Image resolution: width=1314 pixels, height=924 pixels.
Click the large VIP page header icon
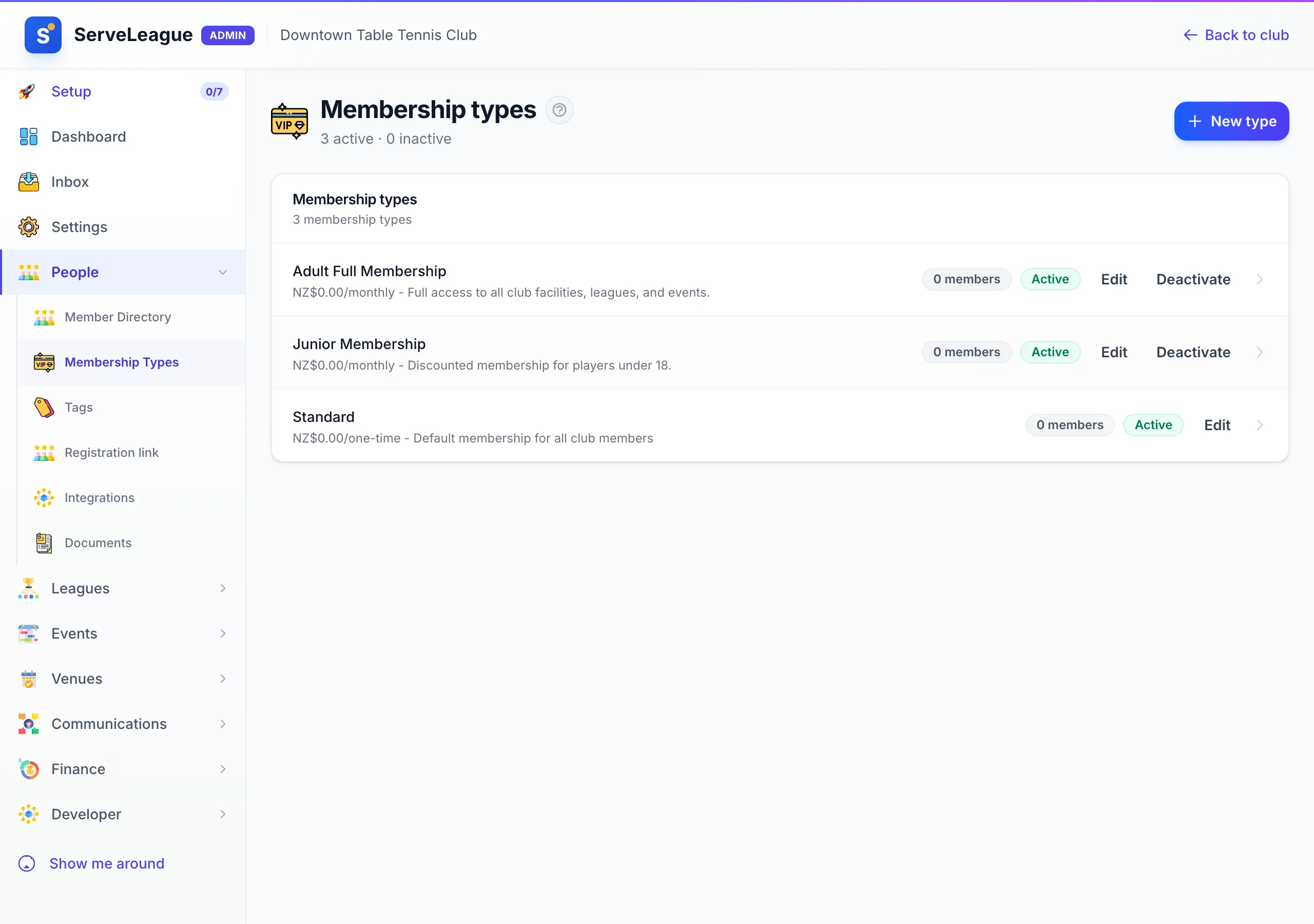tap(289, 122)
